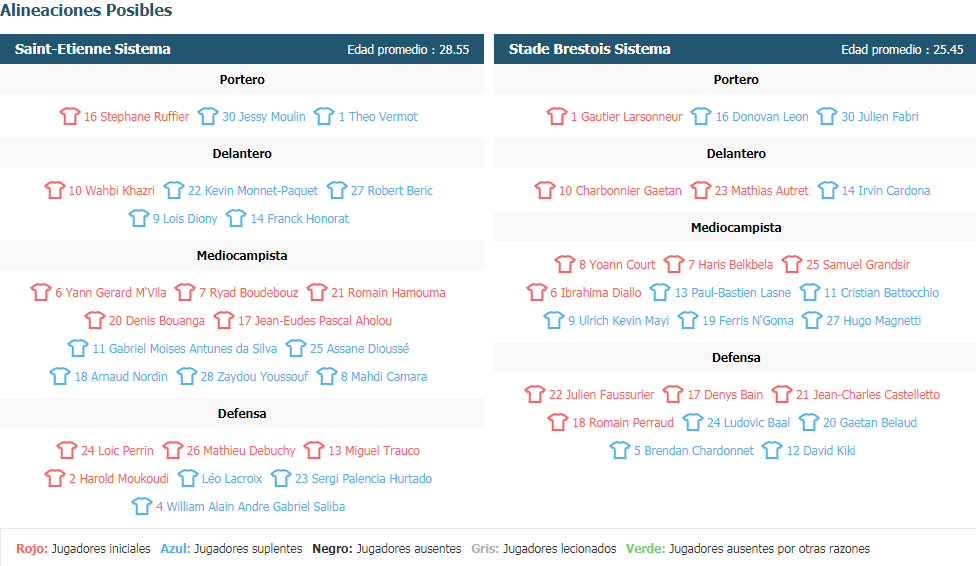Open player 22 Kevin Monnet-Paquet
Viewport: 976px width, 566px height.
[x=253, y=191]
